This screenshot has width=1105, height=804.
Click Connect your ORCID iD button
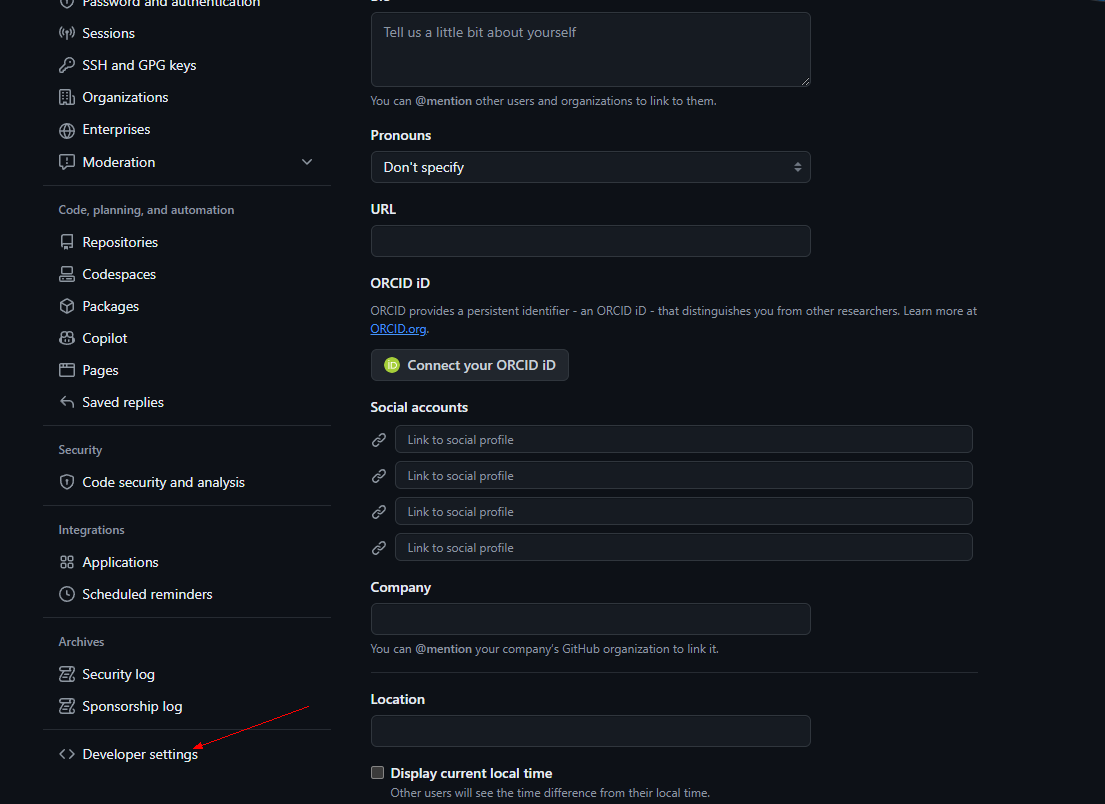(469, 365)
